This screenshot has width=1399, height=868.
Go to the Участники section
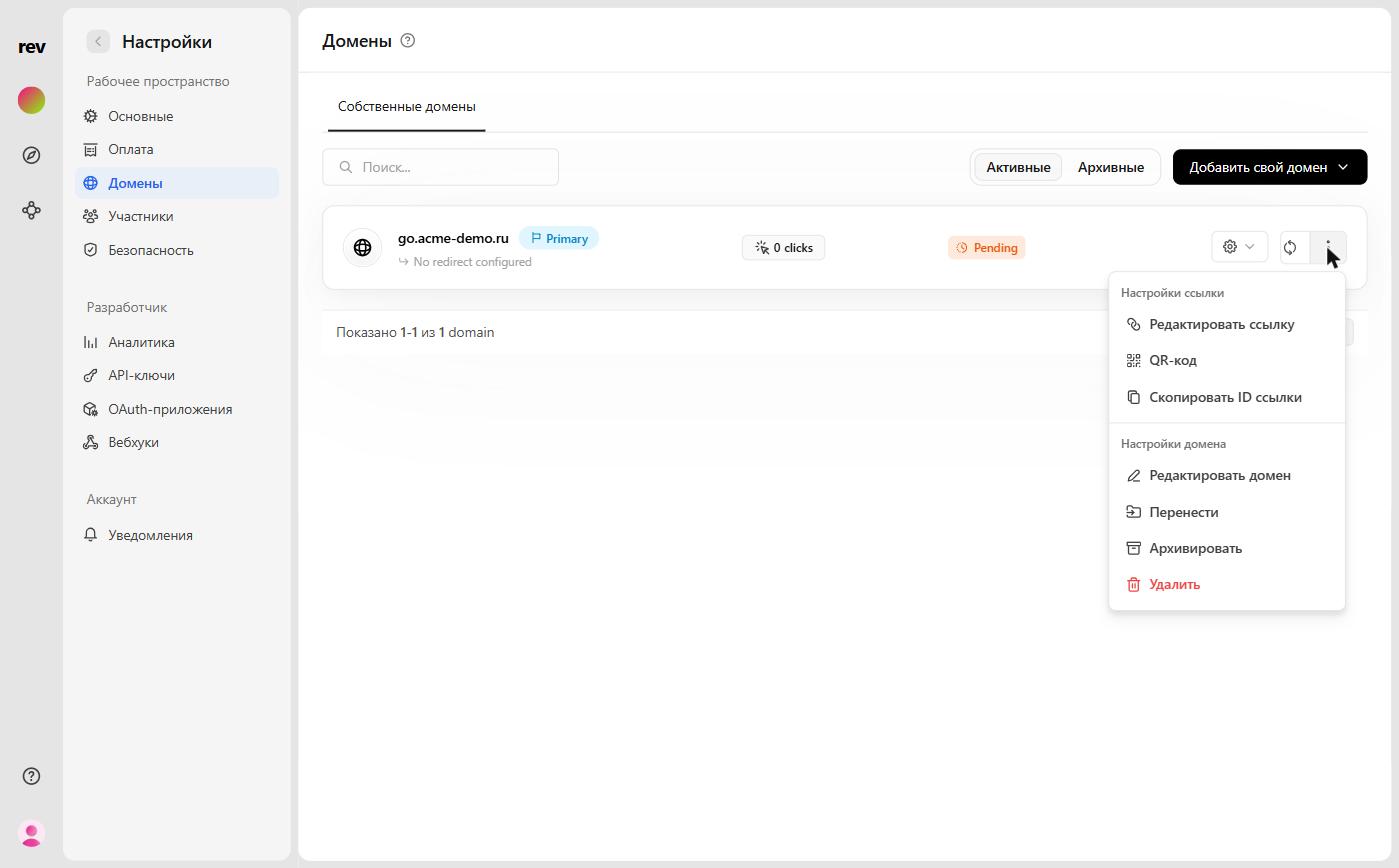[x=177, y=216]
